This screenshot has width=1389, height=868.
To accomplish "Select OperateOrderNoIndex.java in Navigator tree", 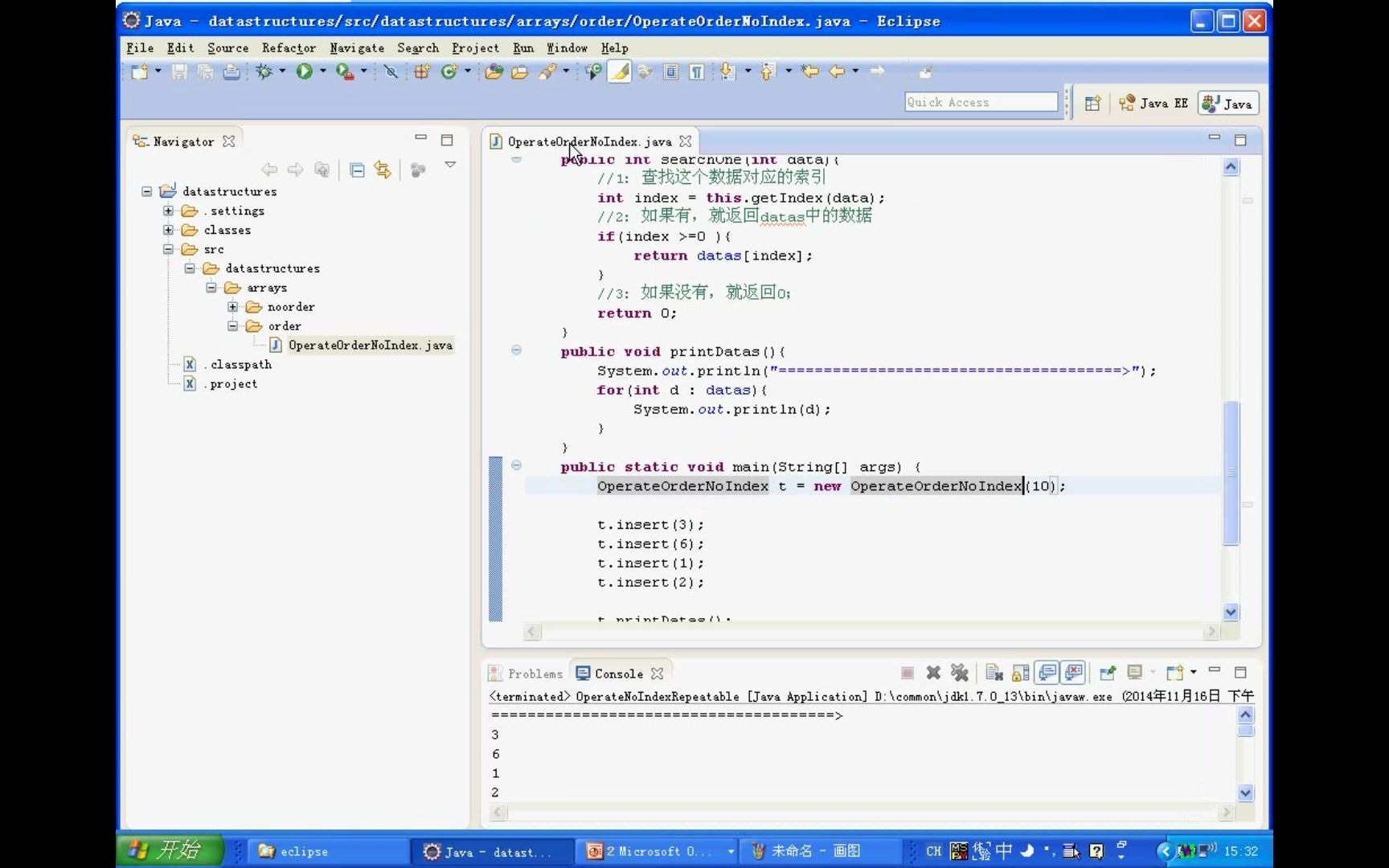I will (370, 346).
